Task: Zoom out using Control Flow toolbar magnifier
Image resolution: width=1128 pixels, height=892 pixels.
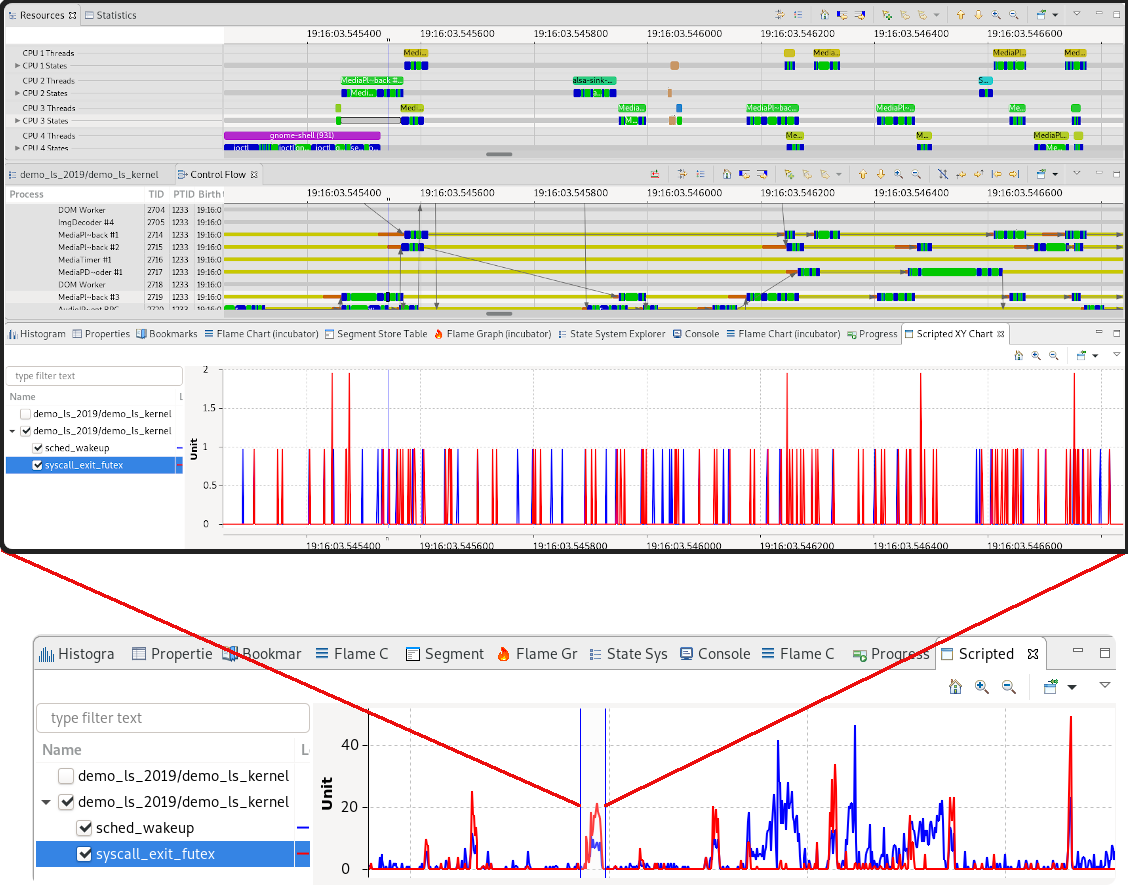Action: 916,174
